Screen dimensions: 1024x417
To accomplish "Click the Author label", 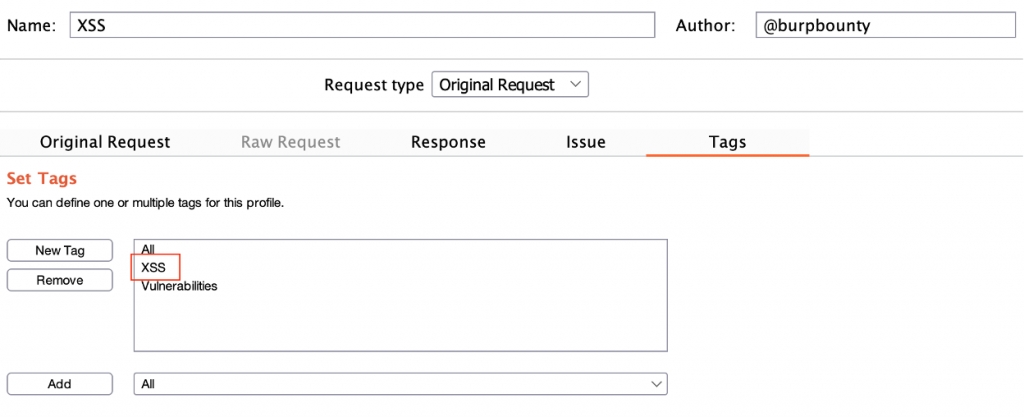I will click(706, 26).
